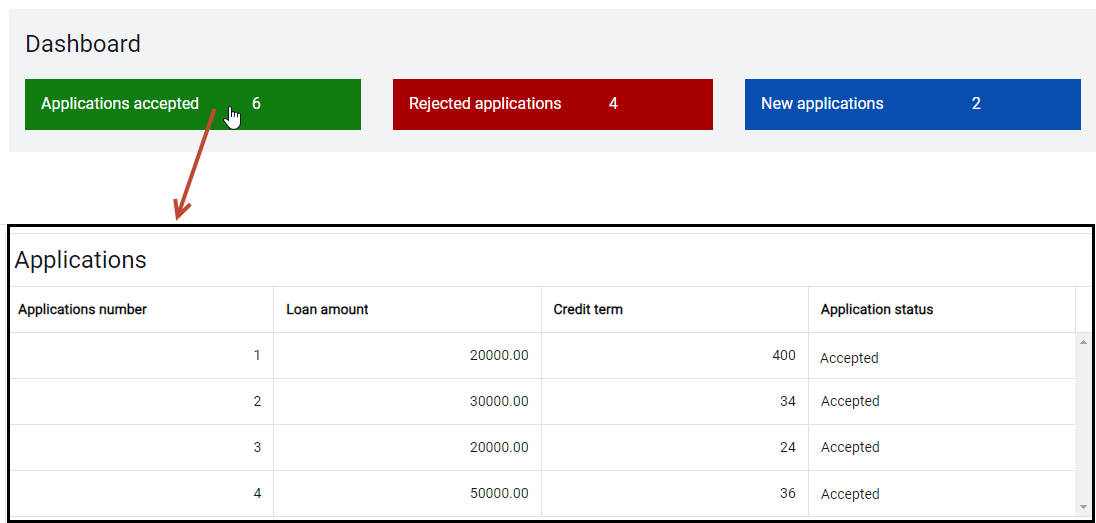The width and height of the screenshot is (1096, 523).
Task: Click the Application status column header
Action: pyautogui.click(x=942, y=310)
